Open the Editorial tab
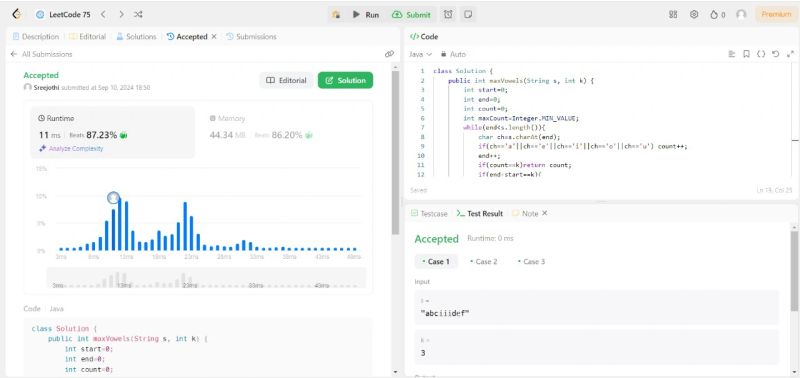The width and height of the screenshot is (800, 378). coord(88,37)
